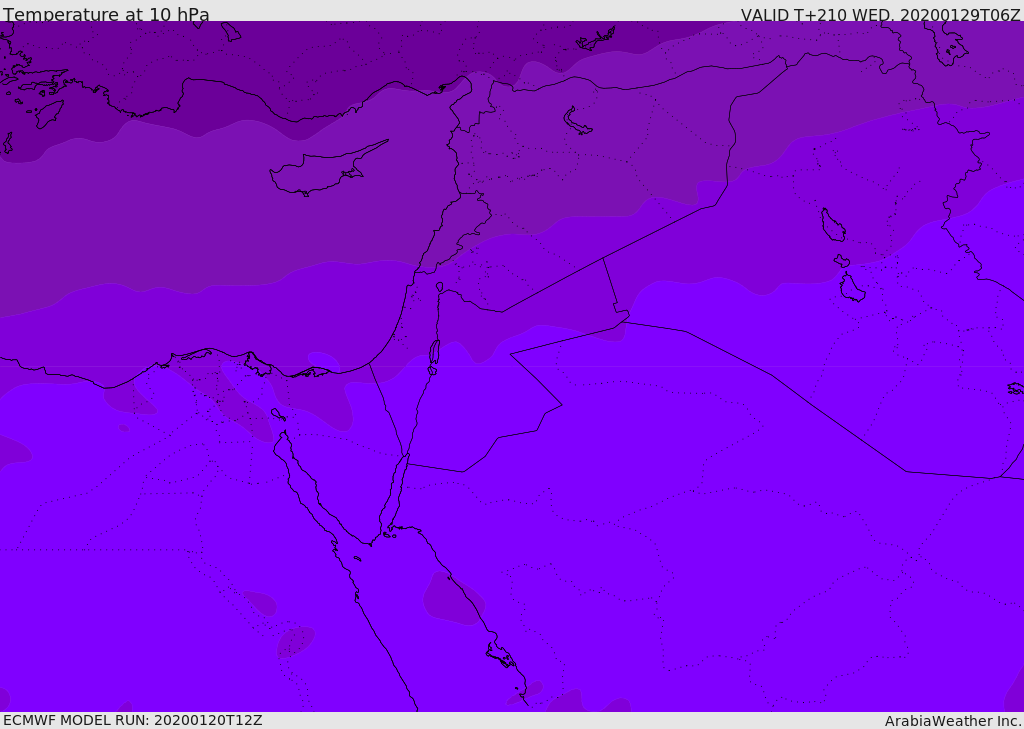
Task: Select the Lake Razzaza outline in Iraq
Action: [851, 288]
